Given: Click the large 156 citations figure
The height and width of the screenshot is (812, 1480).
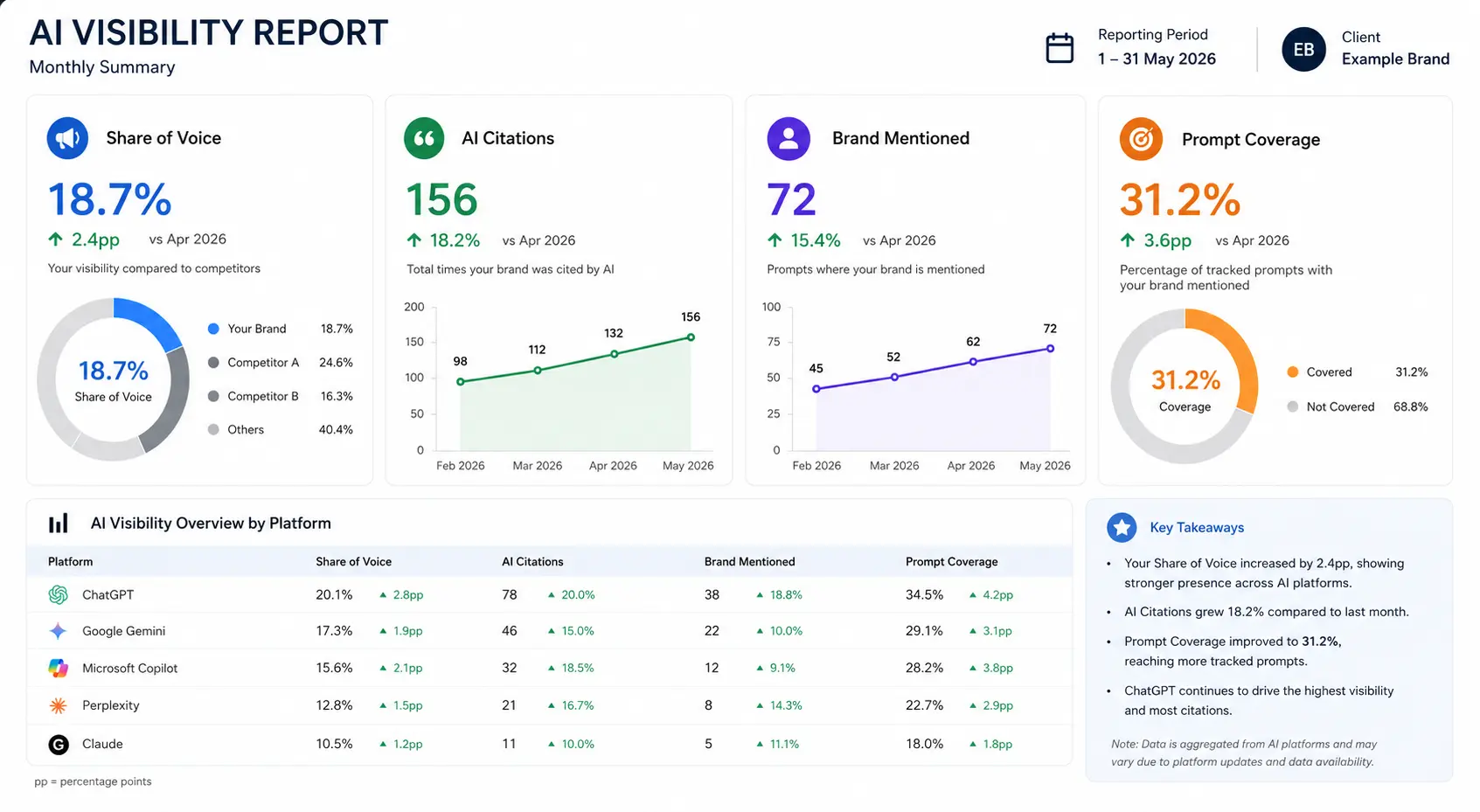Looking at the screenshot, I should click(x=441, y=199).
